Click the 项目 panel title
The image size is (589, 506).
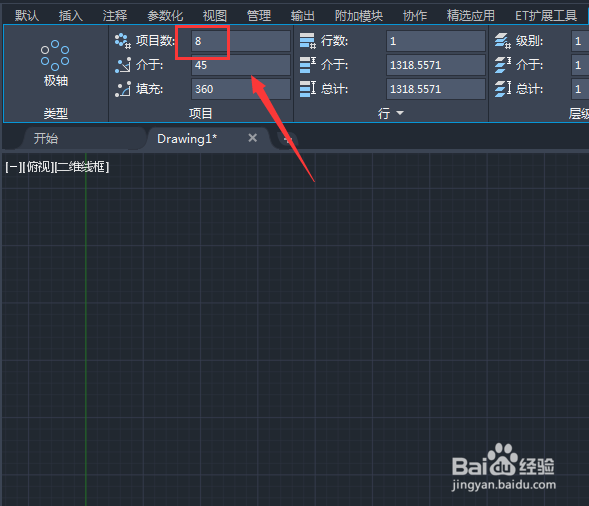tap(201, 113)
